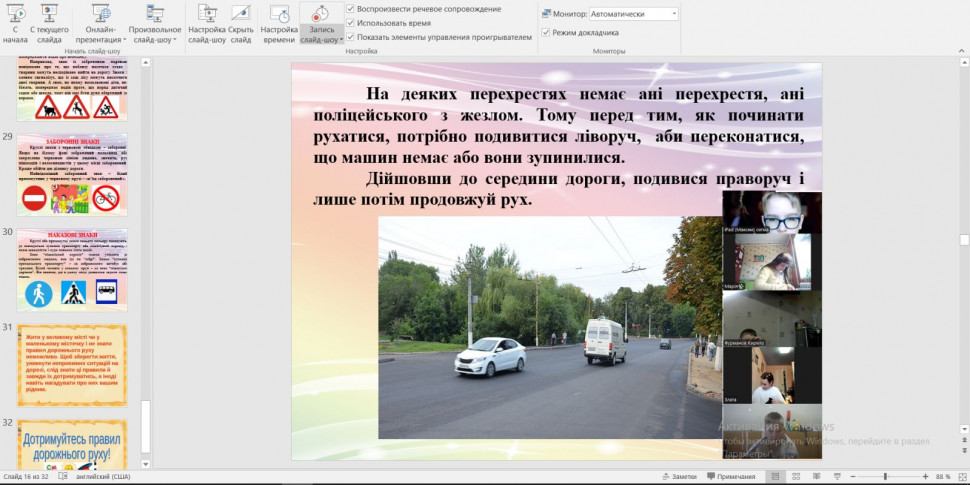This screenshot has width=970, height=485.
Task: Click Запись слайд-шоу record icon
Action: pyautogui.click(x=321, y=13)
